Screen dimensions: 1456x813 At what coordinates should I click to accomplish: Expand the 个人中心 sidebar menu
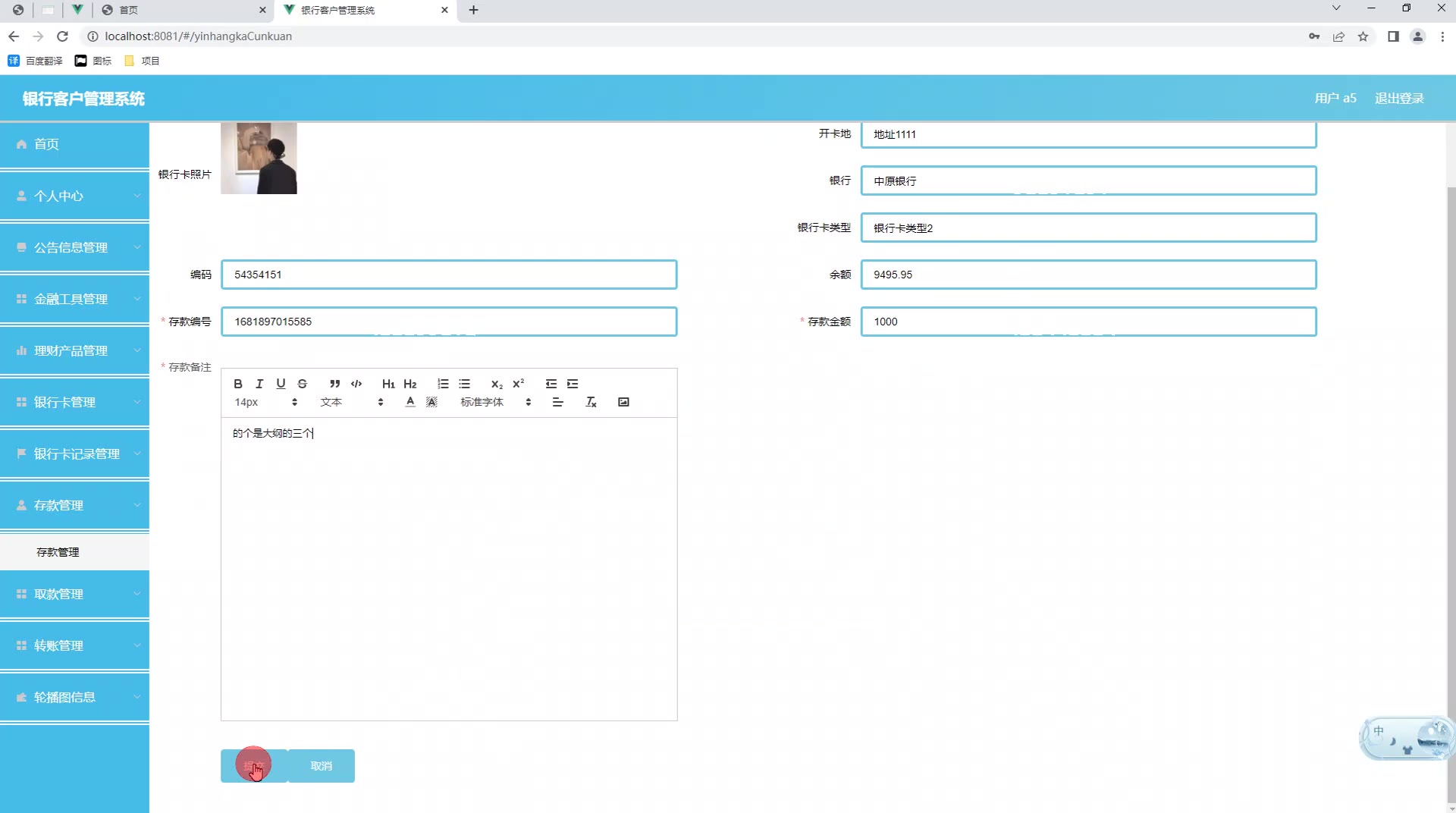tap(74, 196)
